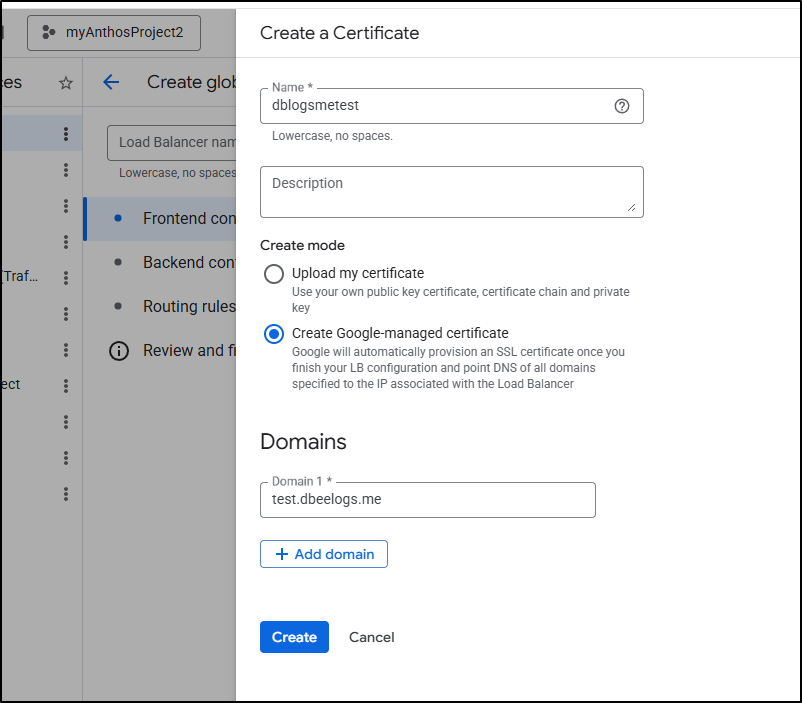Select Create Google-managed certificate radio button

coord(274,334)
